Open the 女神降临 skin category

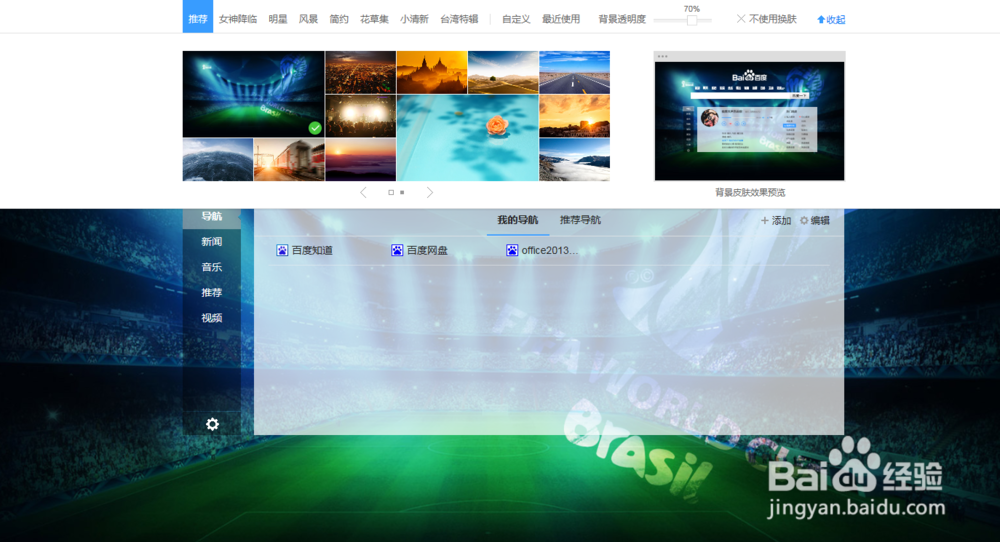[238, 19]
